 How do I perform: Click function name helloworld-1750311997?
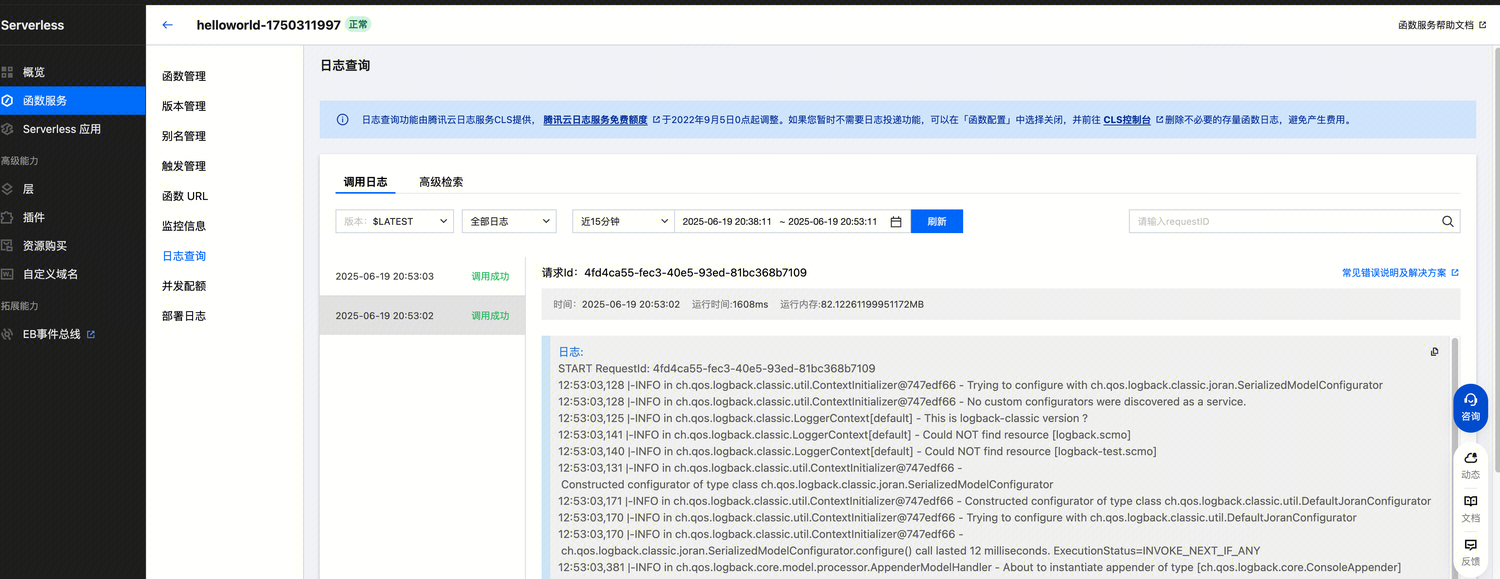tap(269, 25)
